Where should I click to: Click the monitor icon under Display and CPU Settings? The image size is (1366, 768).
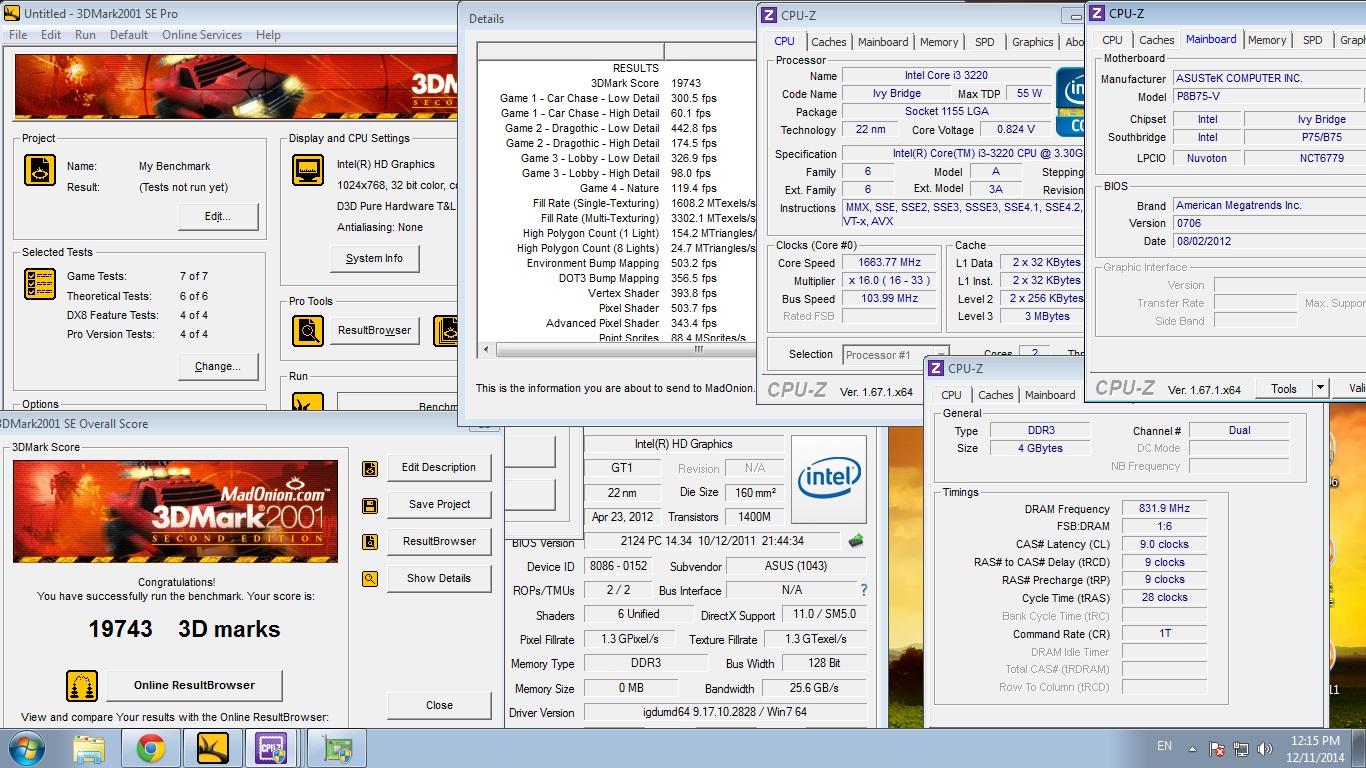(x=308, y=170)
